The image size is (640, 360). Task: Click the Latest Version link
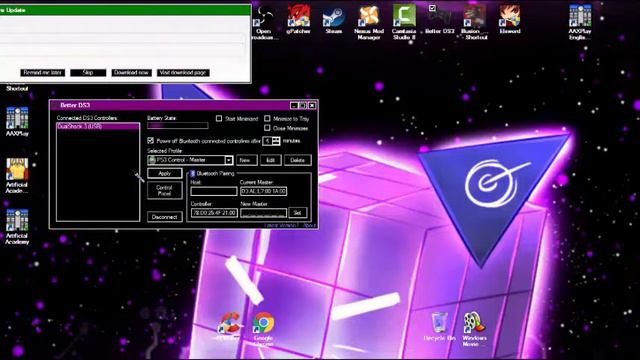[281, 225]
